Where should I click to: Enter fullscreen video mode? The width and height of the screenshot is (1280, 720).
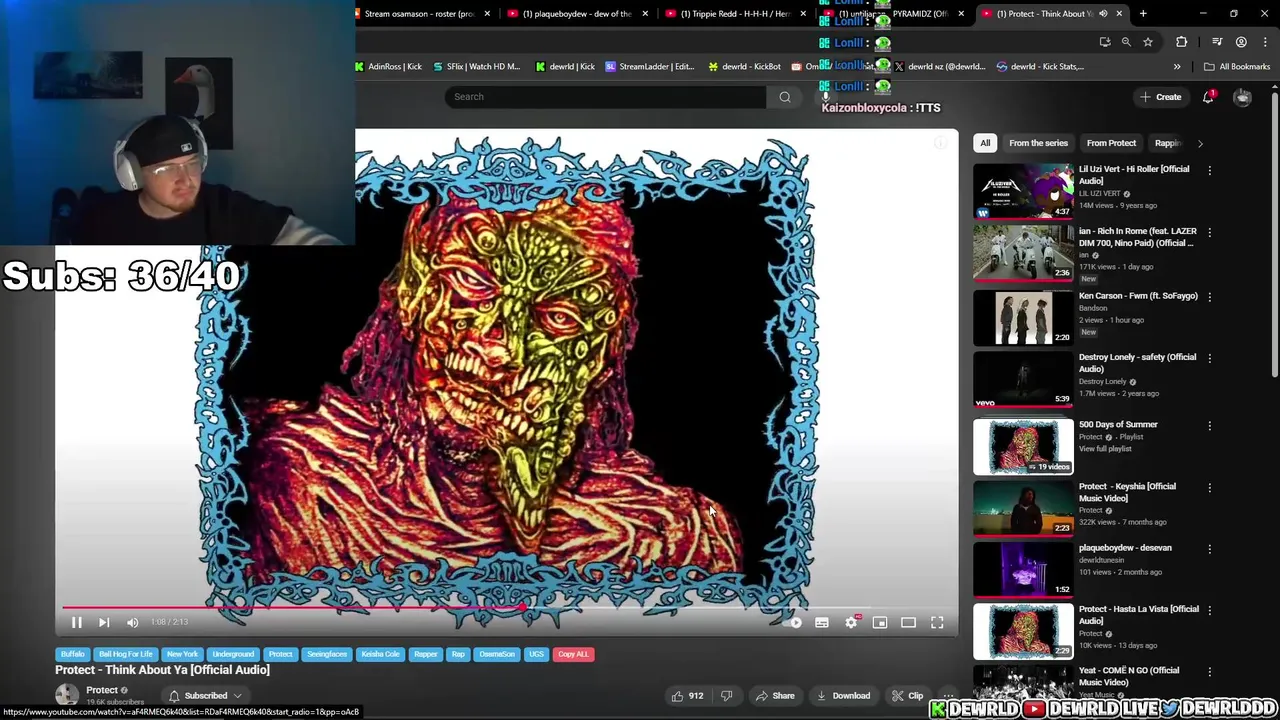[937, 622]
